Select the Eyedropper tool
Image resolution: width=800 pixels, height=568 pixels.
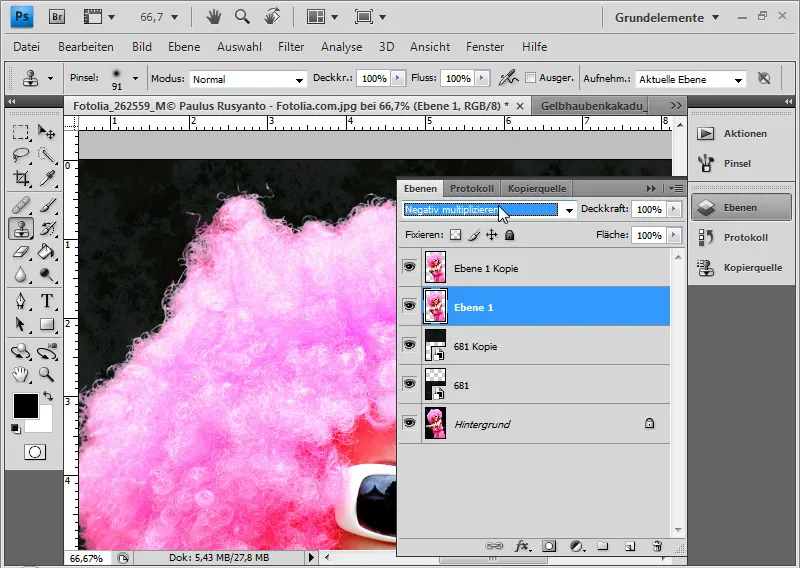(x=46, y=178)
